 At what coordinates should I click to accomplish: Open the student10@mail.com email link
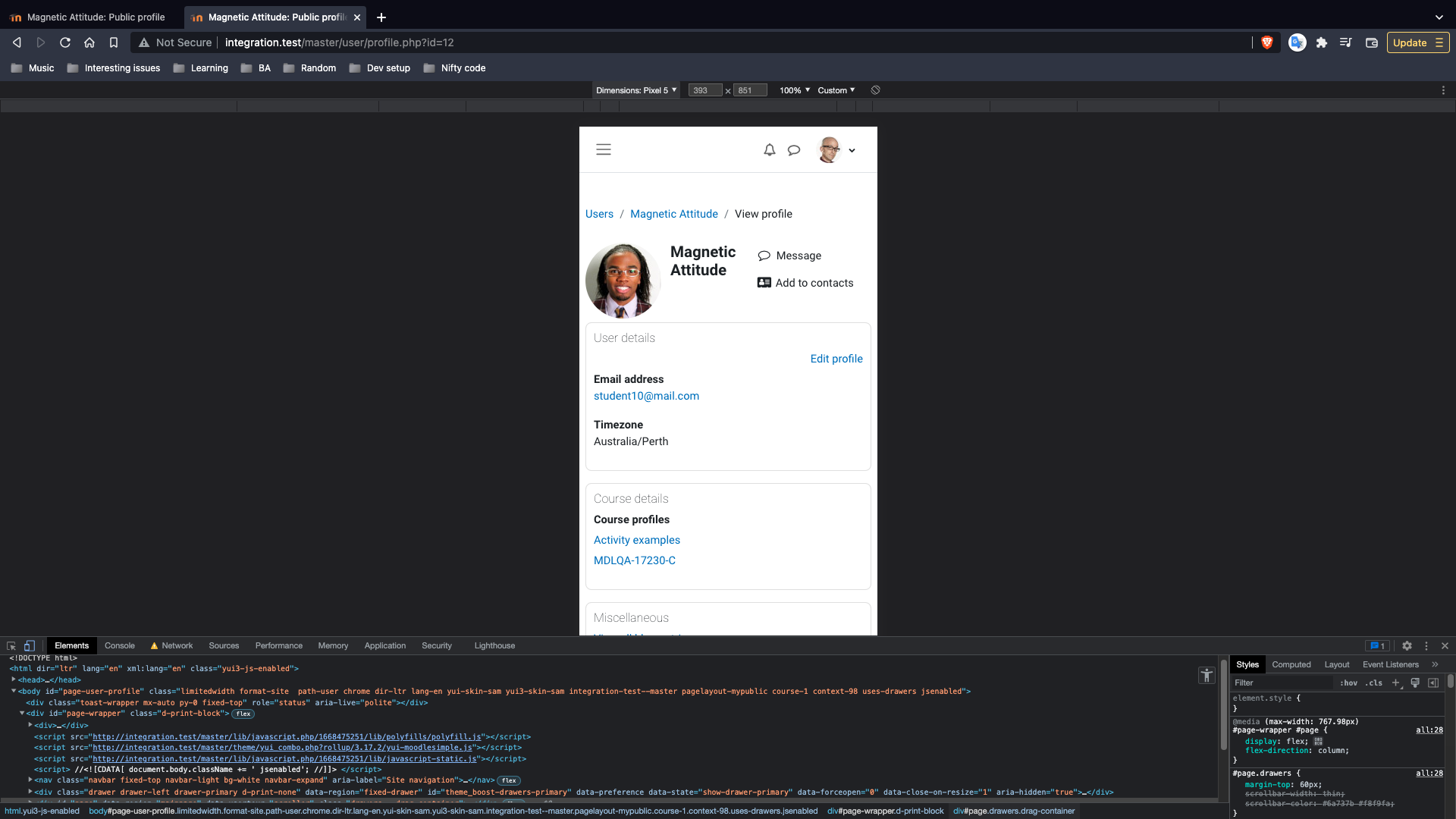646,396
